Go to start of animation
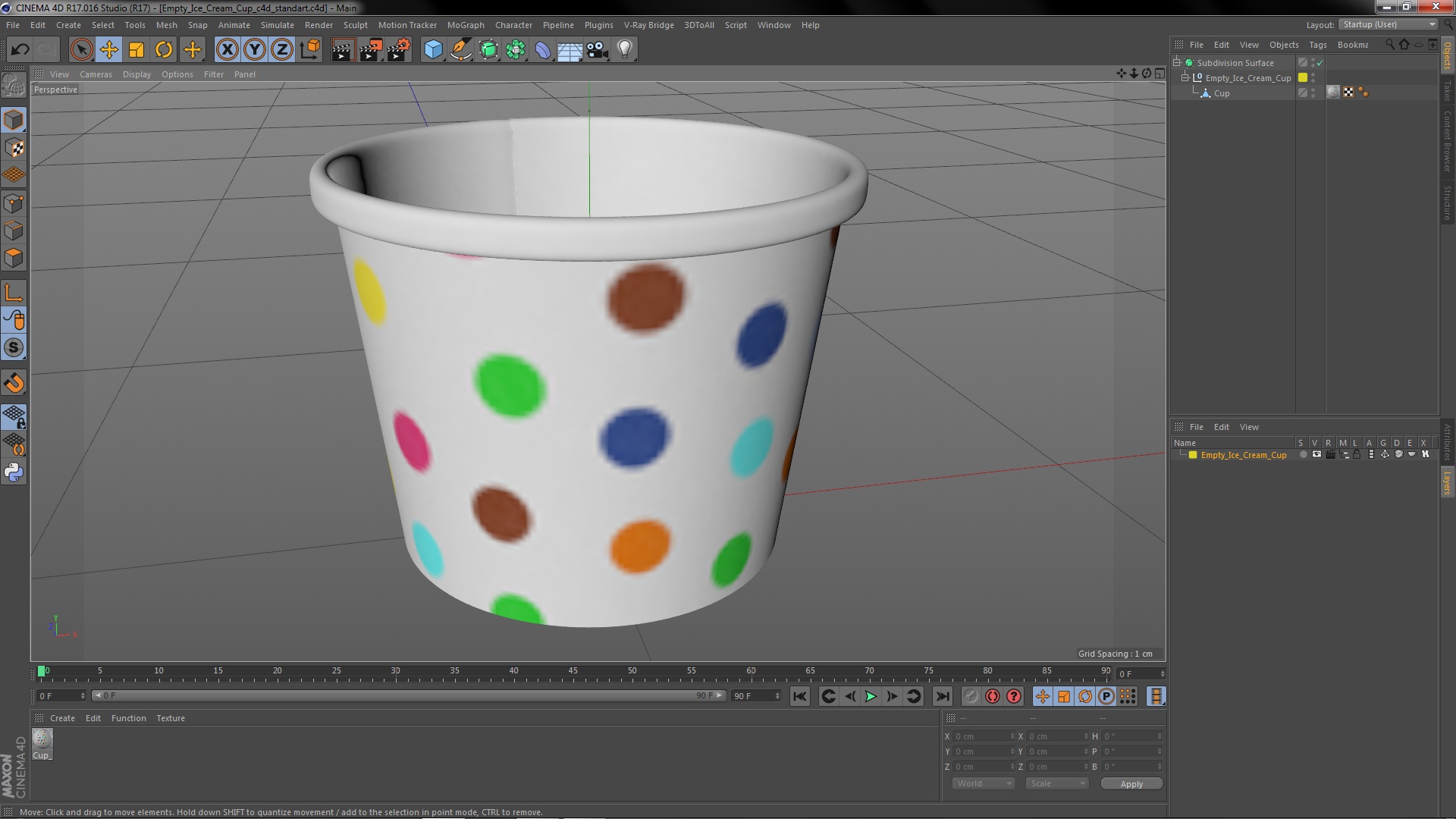This screenshot has width=1456, height=819. click(800, 696)
